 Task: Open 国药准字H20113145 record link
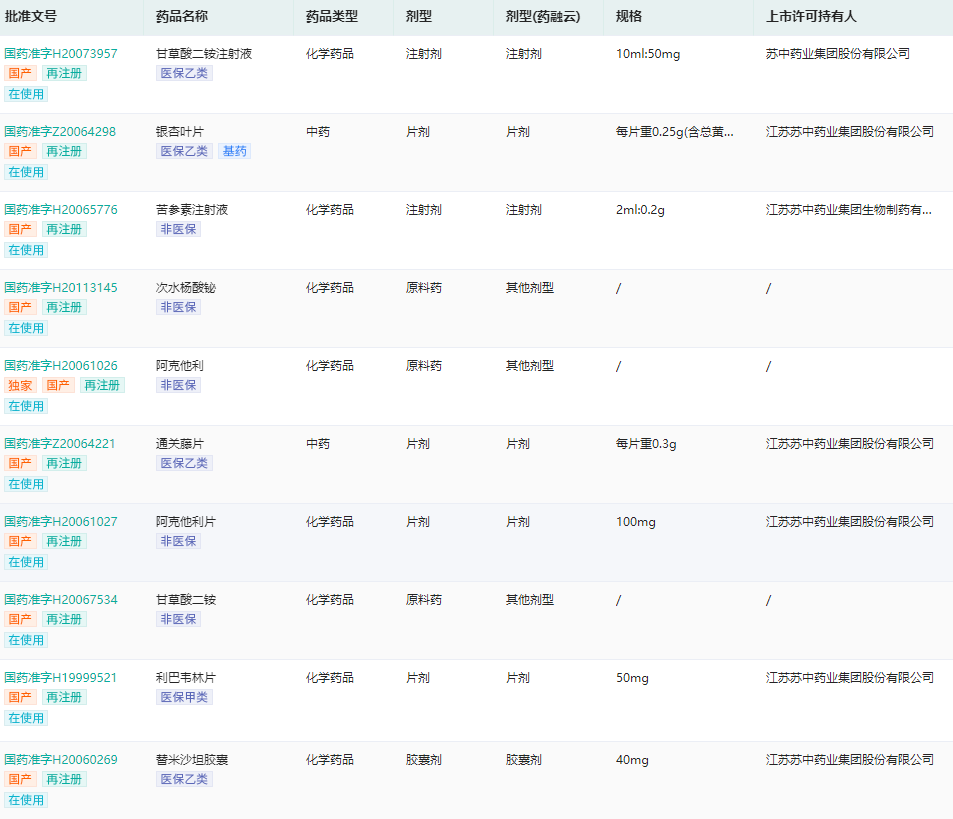click(61, 287)
